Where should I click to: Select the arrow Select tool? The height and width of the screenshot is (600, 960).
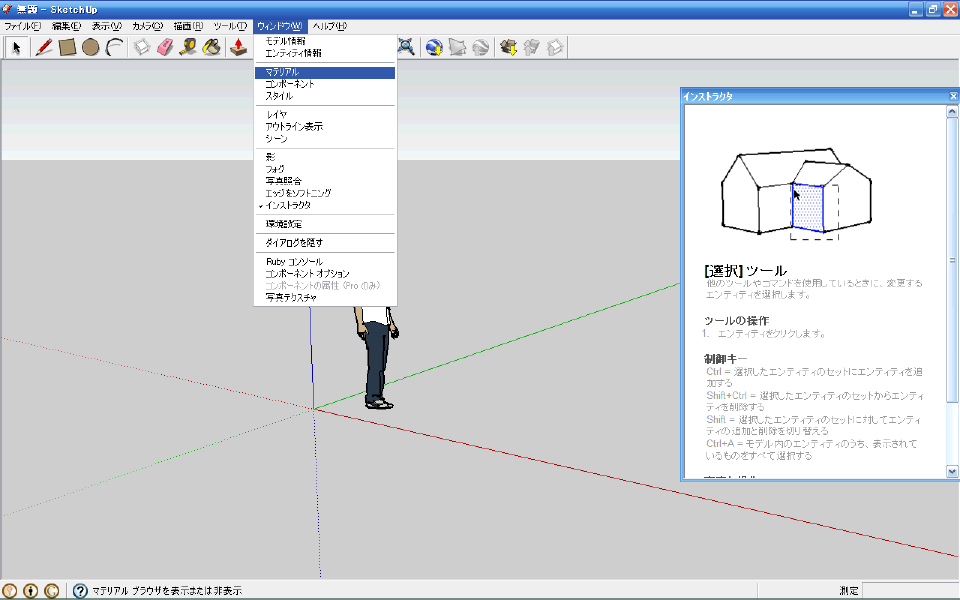tap(16, 47)
